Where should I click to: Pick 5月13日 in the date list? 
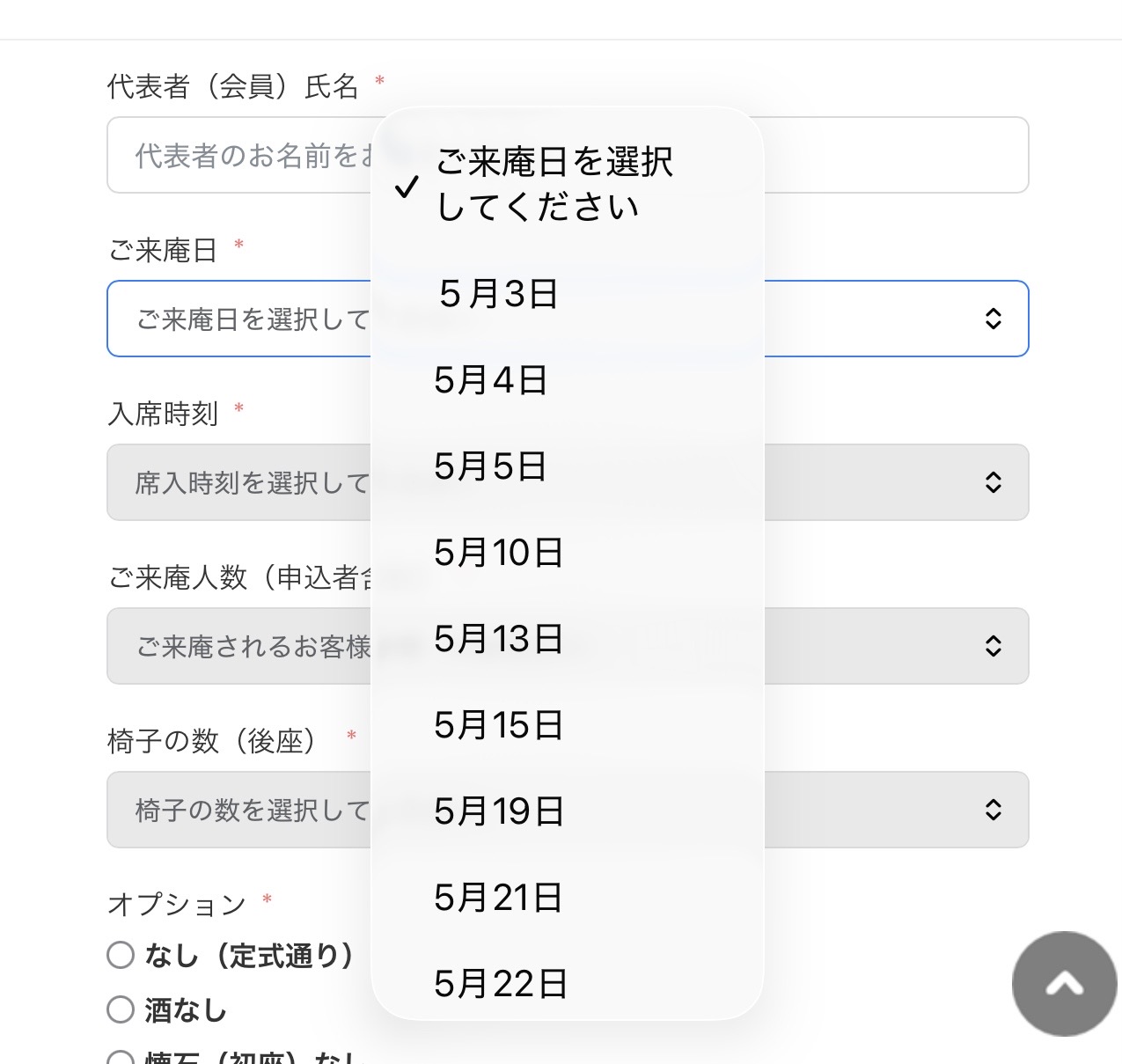pyautogui.click(x=498, y=639)
